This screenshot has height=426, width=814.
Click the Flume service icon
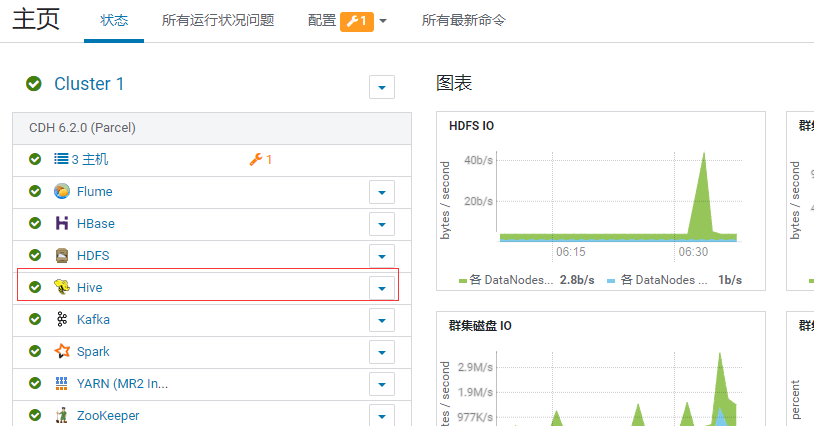click(62, 191)
